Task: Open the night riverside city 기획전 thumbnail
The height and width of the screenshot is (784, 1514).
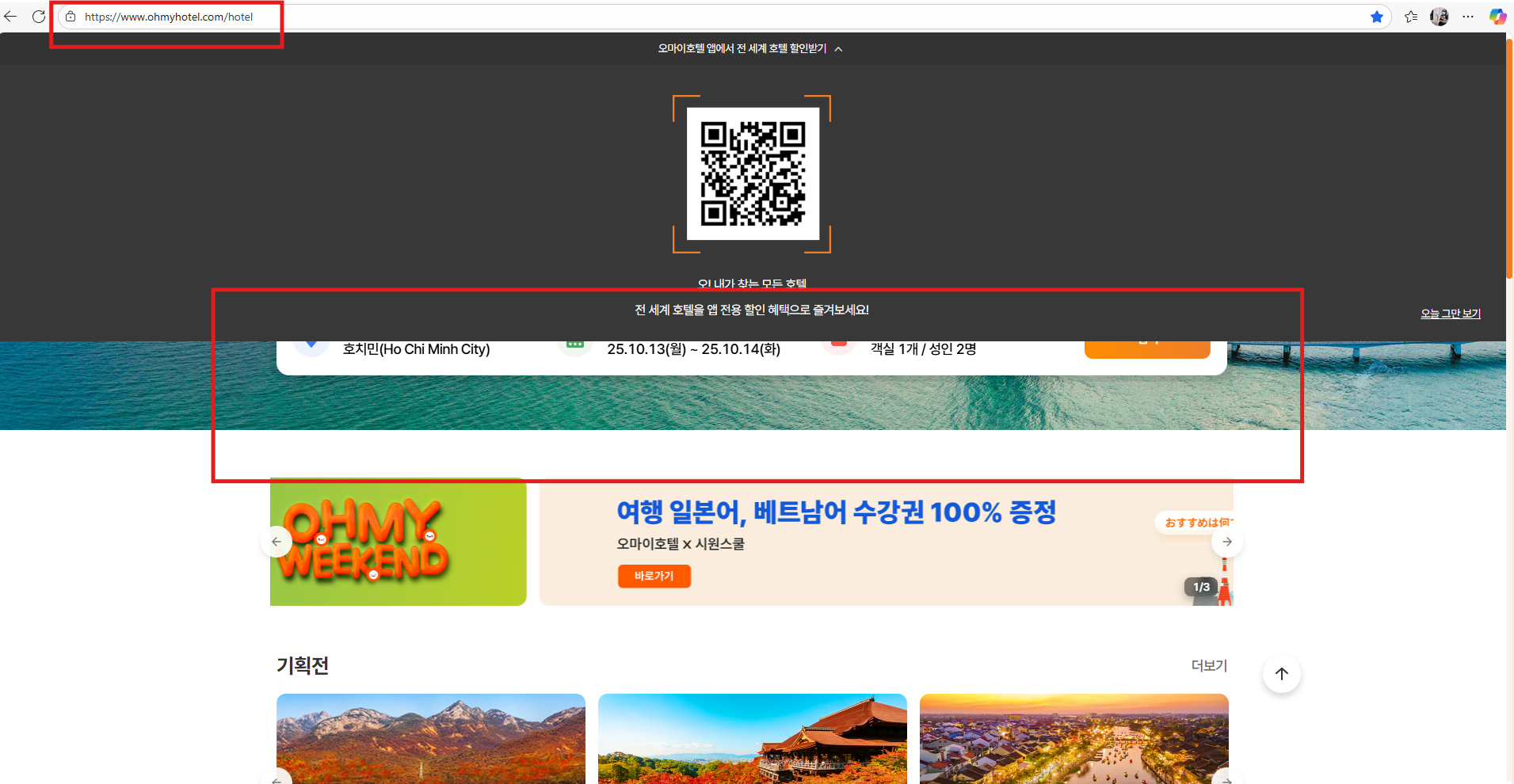Action: point(1074,739)
